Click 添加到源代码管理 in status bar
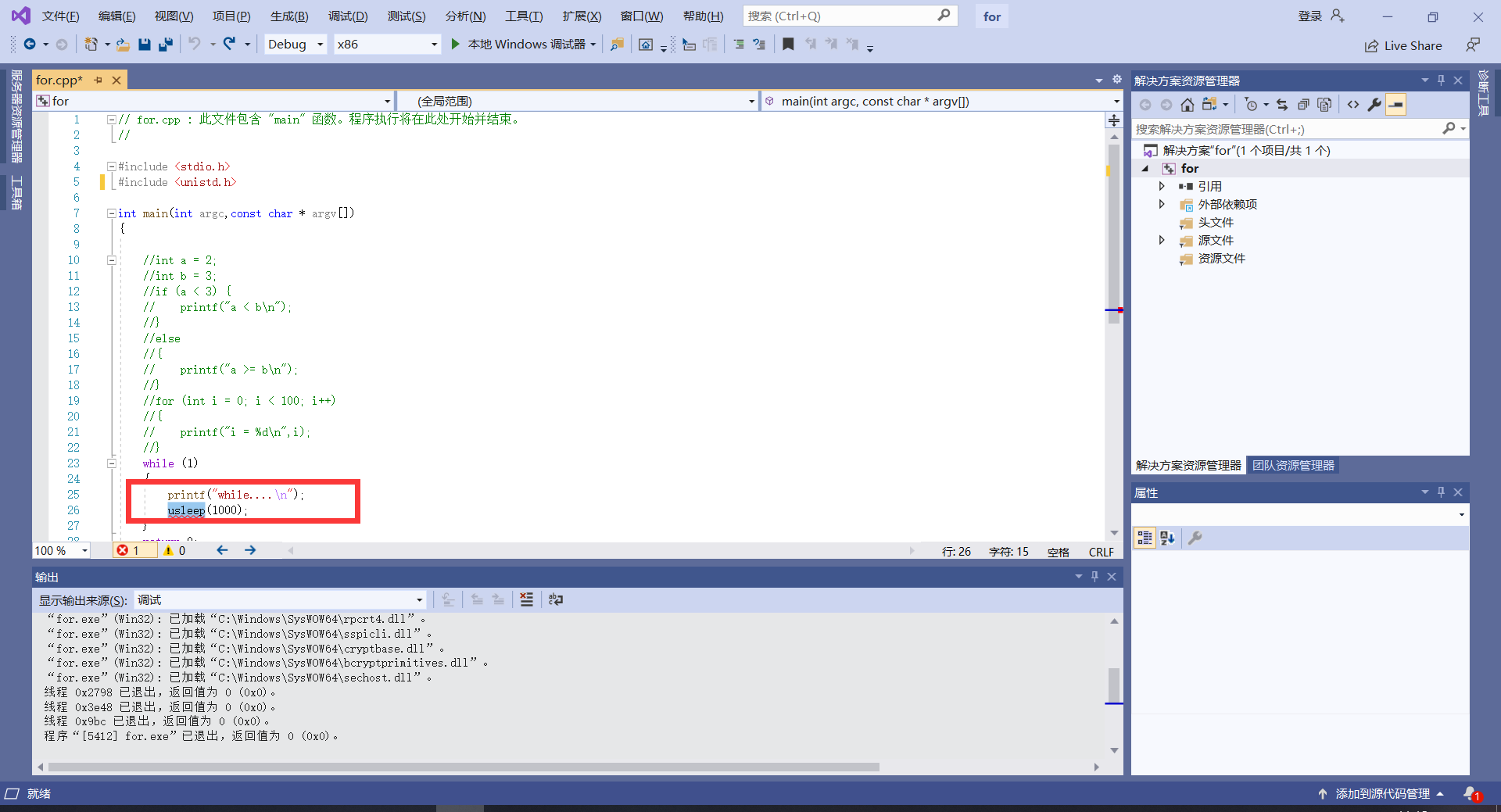This screenshot has width=1501, height=812. (x=1382, y=793)
